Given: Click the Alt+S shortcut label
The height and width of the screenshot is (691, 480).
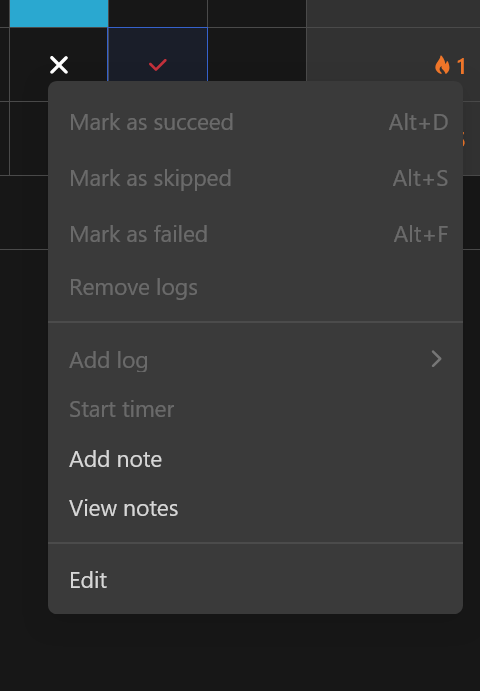Looking at the screenshot, I should pyautogui.click(x=420, y=178).
